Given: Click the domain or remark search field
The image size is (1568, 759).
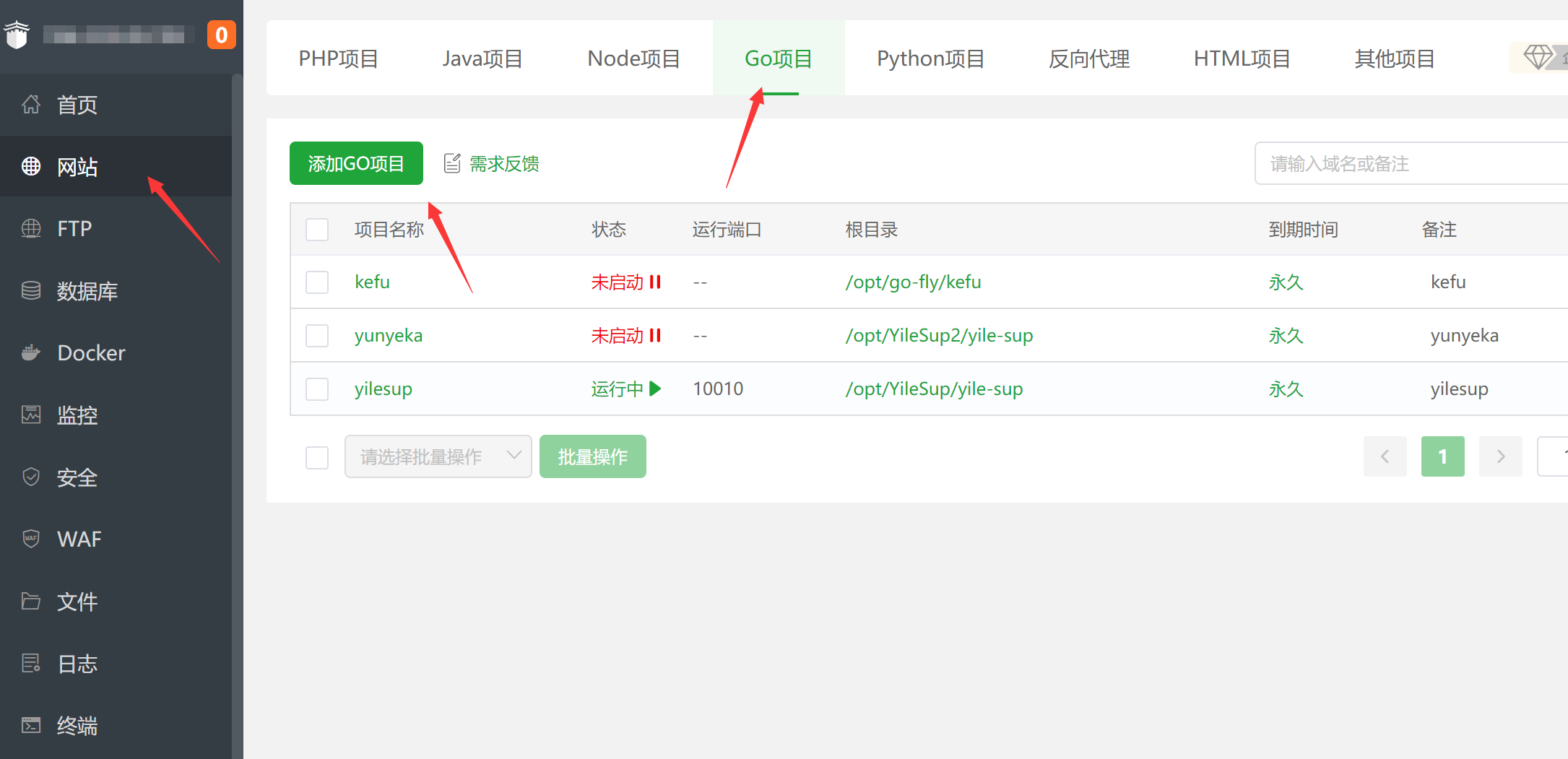Looking at the screenshot, I should point(1408,164).
